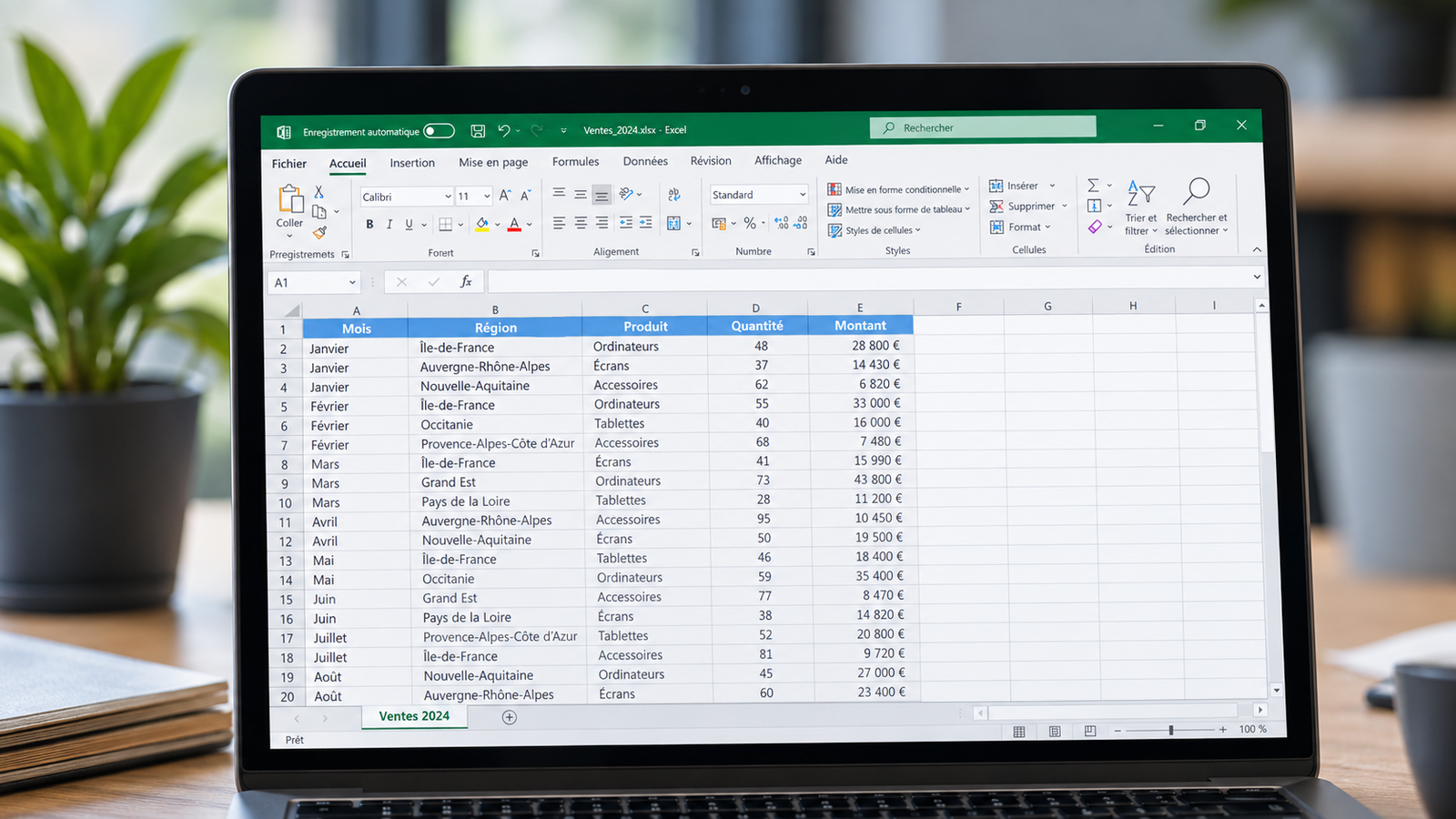
Task: Click the zoom slider handle
Action: pyautogui.click(x=1171, y=730)
